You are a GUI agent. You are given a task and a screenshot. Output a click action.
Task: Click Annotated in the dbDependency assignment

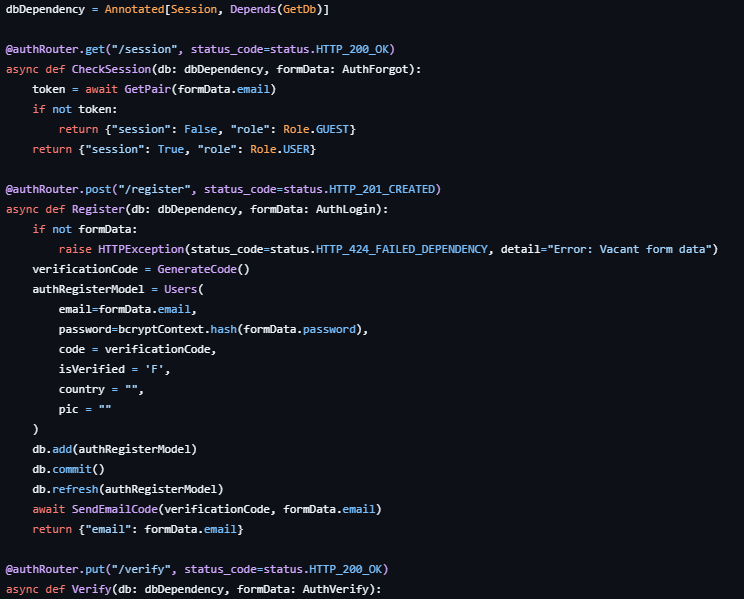(134, 9)
